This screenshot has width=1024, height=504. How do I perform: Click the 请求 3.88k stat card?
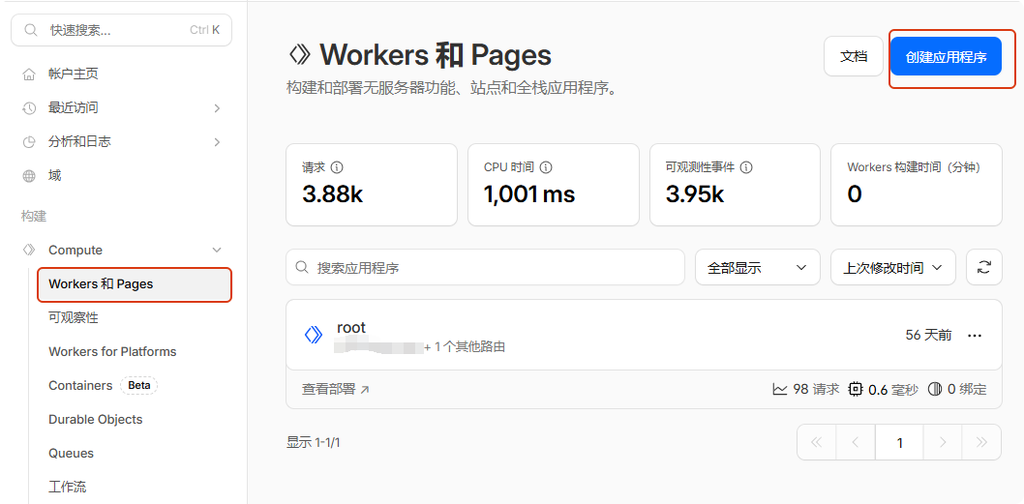pos(372,185)
